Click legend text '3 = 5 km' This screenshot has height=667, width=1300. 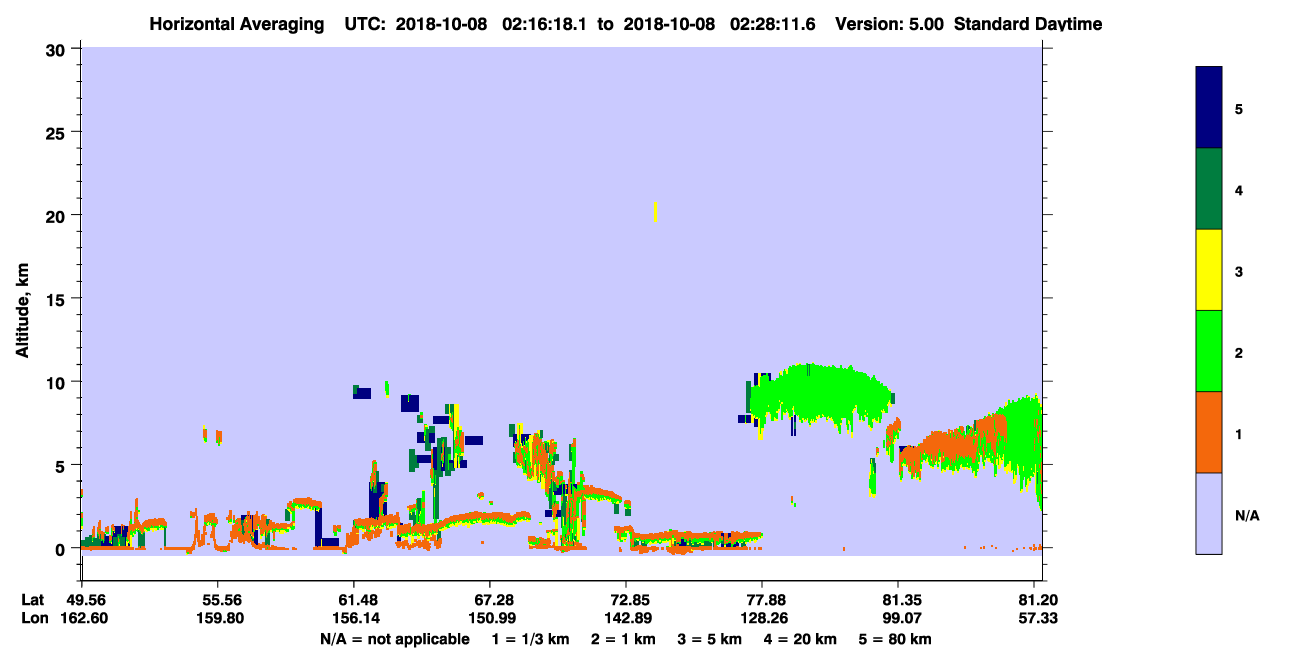[x=710, y=639]
